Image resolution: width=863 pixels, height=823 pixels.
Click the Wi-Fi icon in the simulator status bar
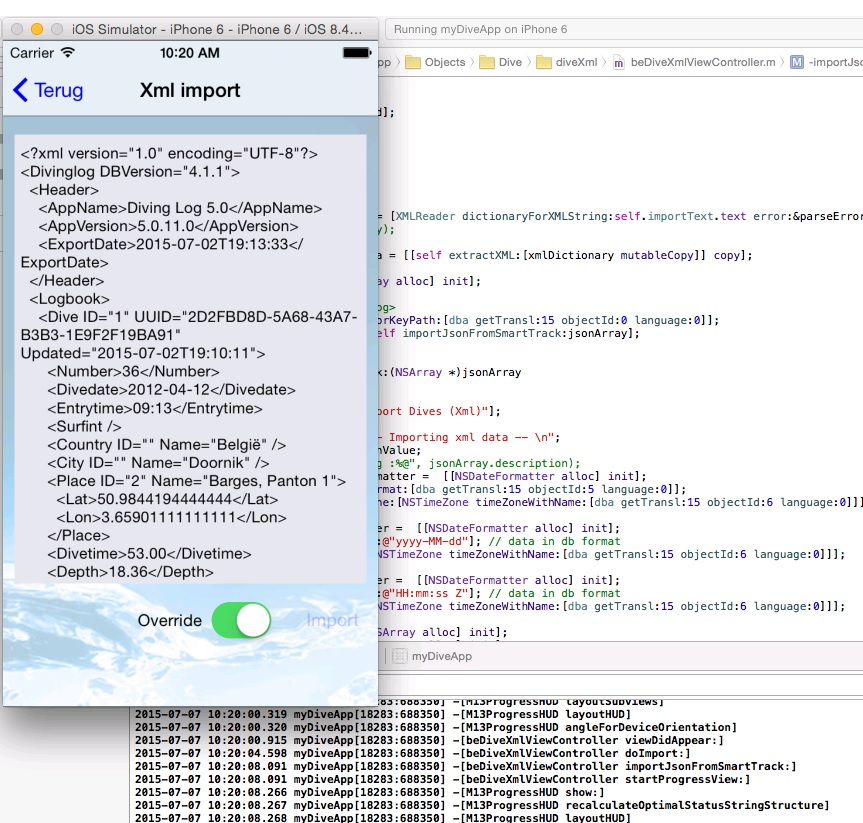tap(68, 52)
